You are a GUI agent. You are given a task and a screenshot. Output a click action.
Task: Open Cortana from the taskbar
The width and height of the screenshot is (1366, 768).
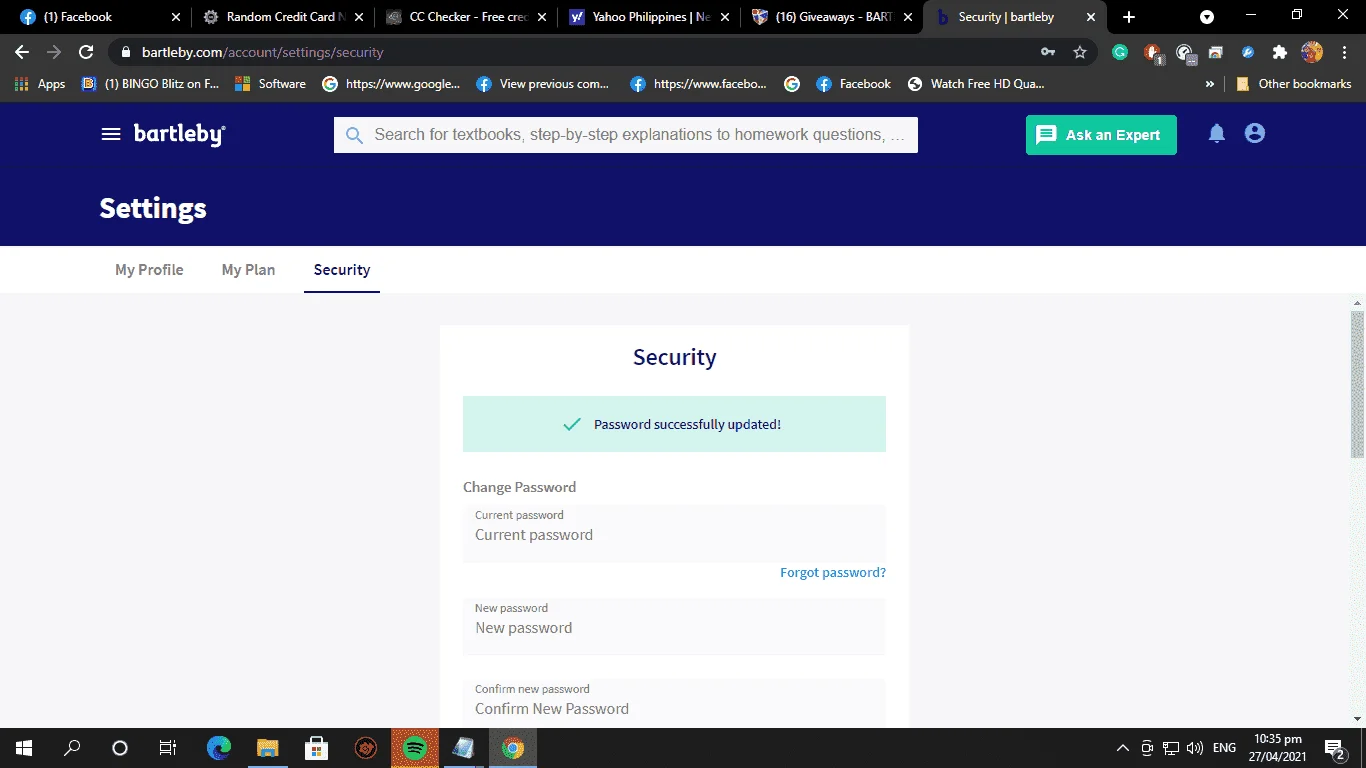(120, 748)
